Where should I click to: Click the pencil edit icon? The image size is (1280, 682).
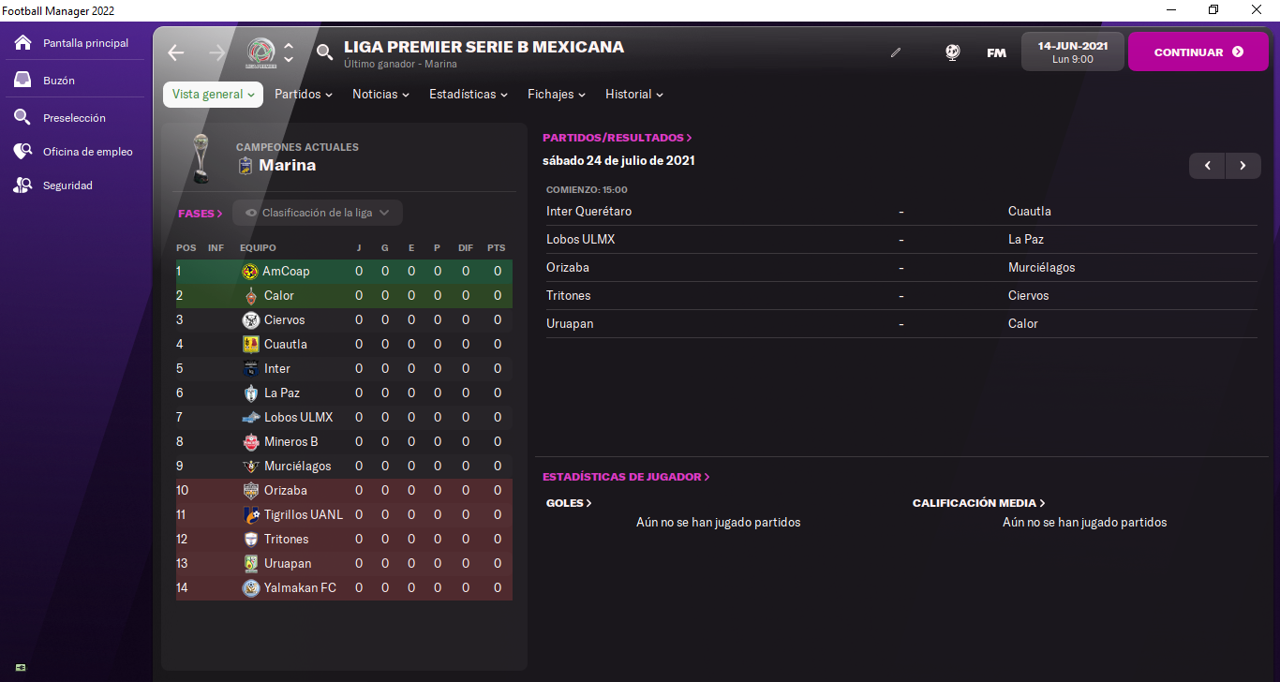tap(896, 52)
